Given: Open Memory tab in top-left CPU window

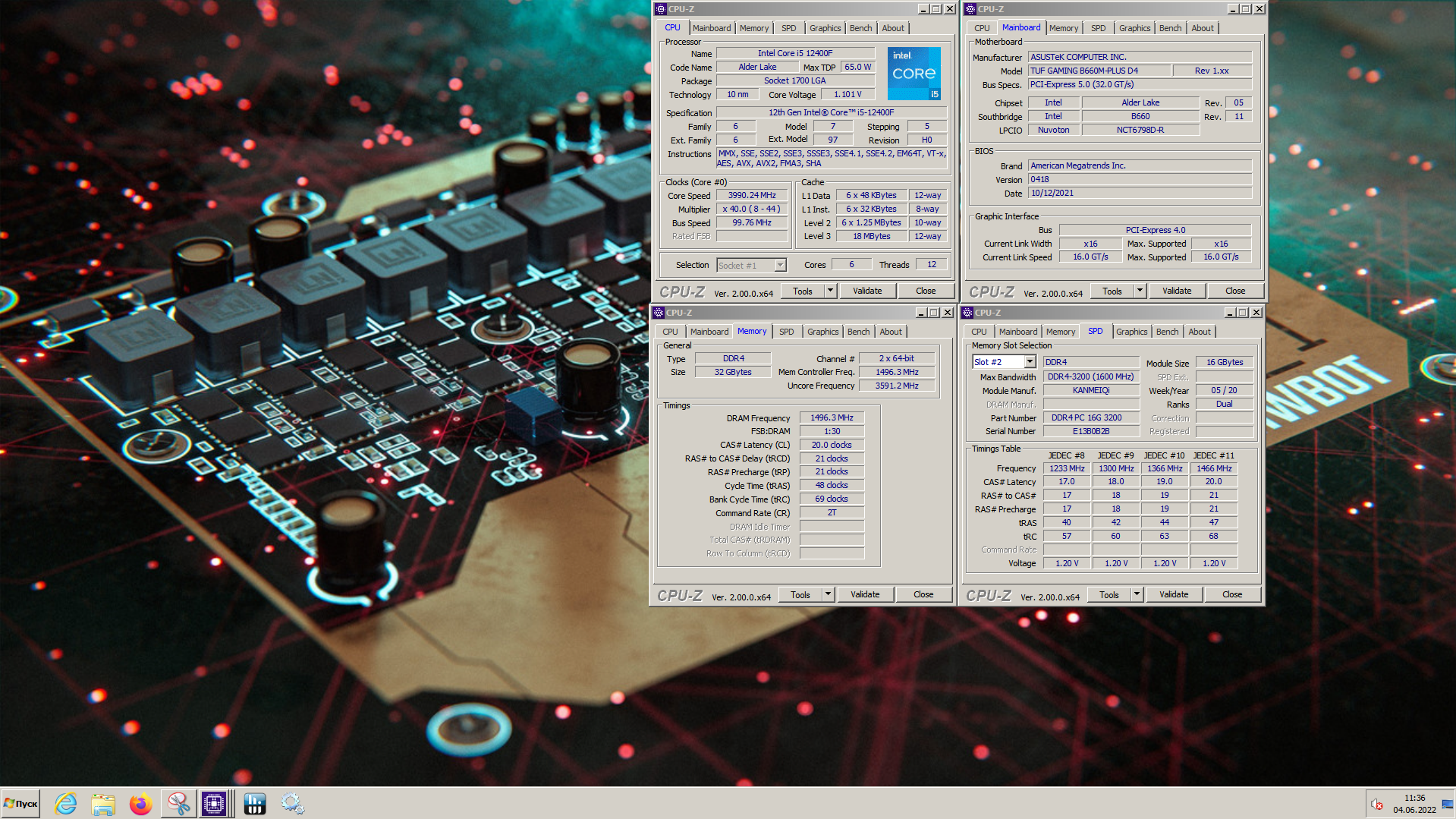Looking at the screenshot, I should coord(754,28).
